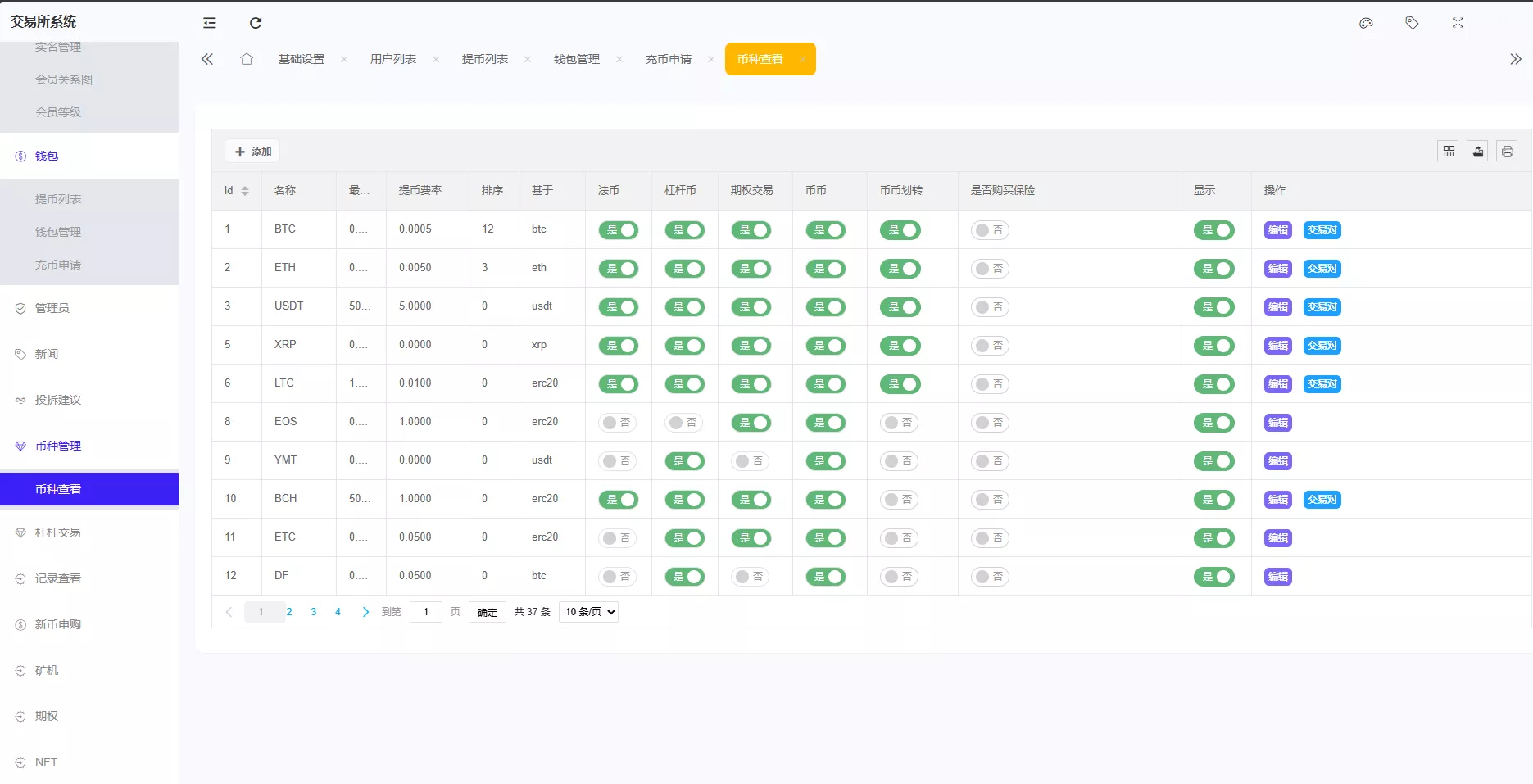Image resolution: width=1533 pixels, height=784 pixels.
Task: Toggle 法币 switch for BTC row
Action: click(x=619, y=230)
